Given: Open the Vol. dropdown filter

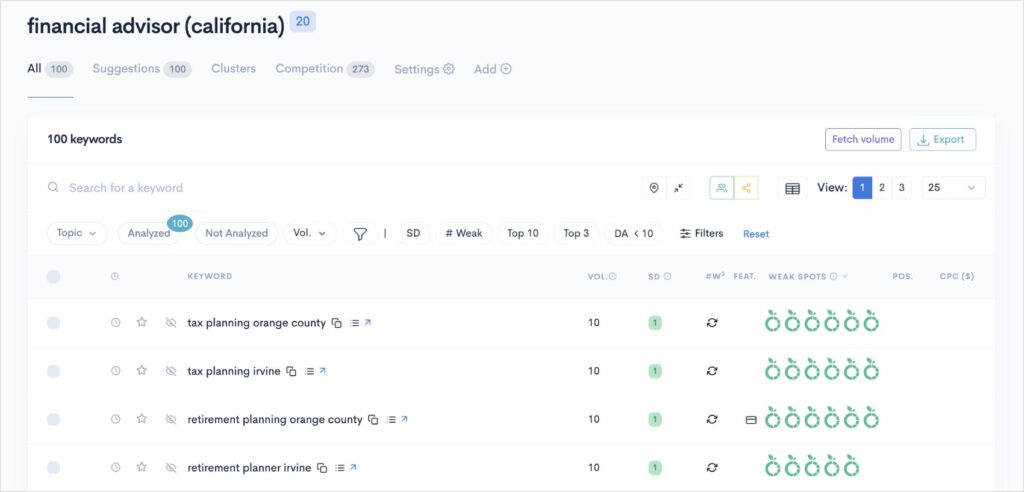Looking at the screenshot, I should (309, 233).
